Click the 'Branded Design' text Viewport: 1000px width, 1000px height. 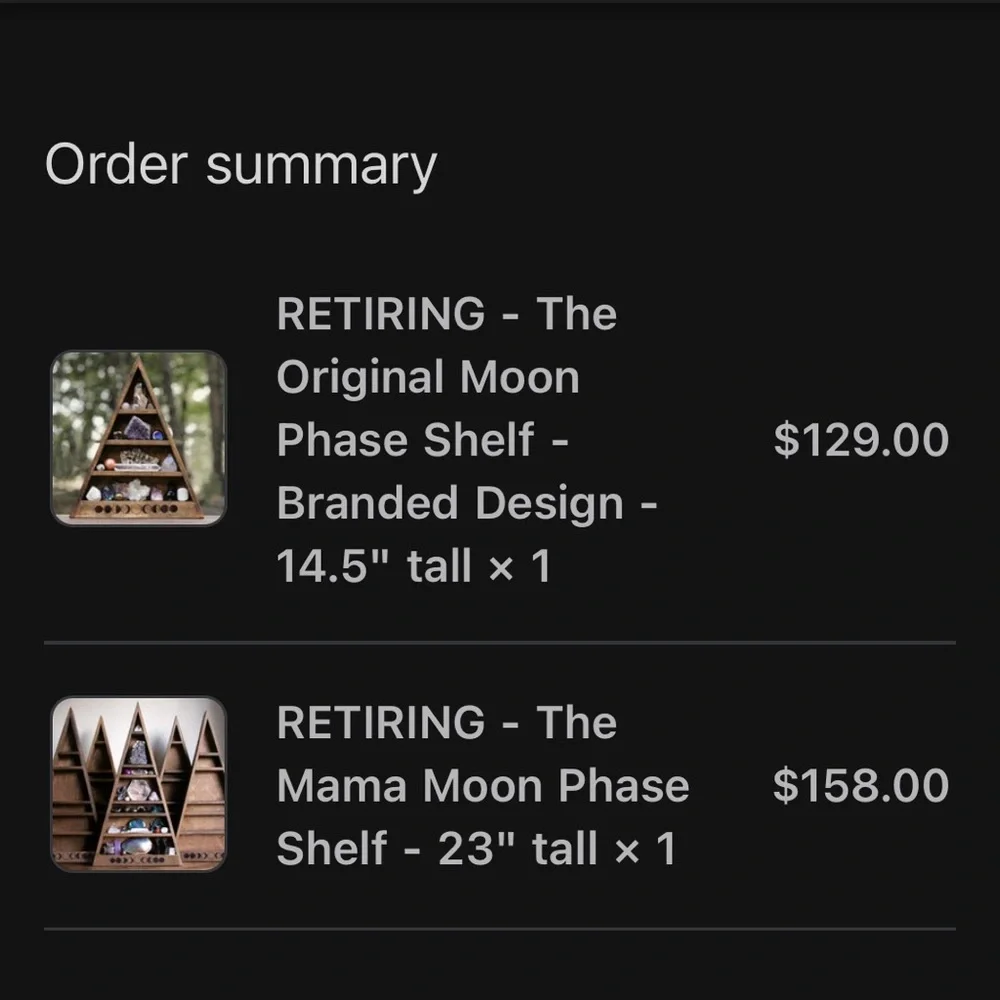pos(450,503)
